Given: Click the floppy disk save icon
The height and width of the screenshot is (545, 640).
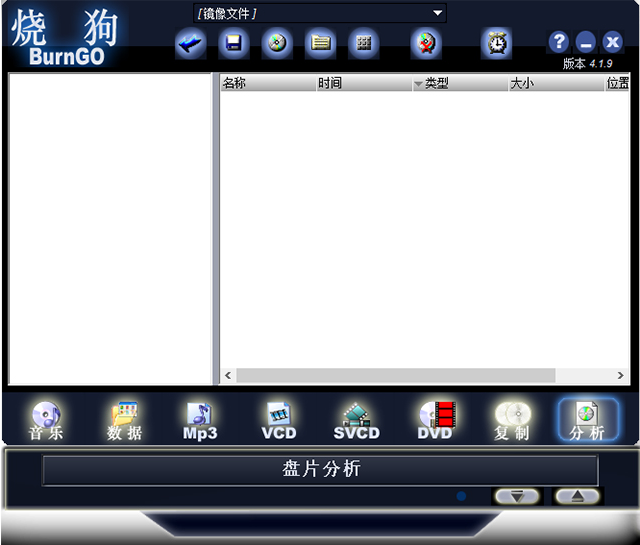Looking at the screenshot, I should click(233, 43).
